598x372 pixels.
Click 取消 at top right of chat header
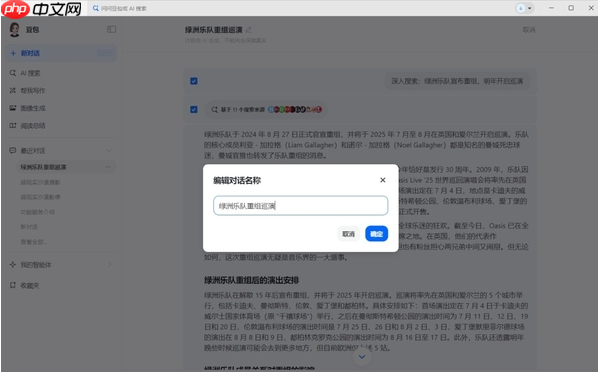[529, 30]
